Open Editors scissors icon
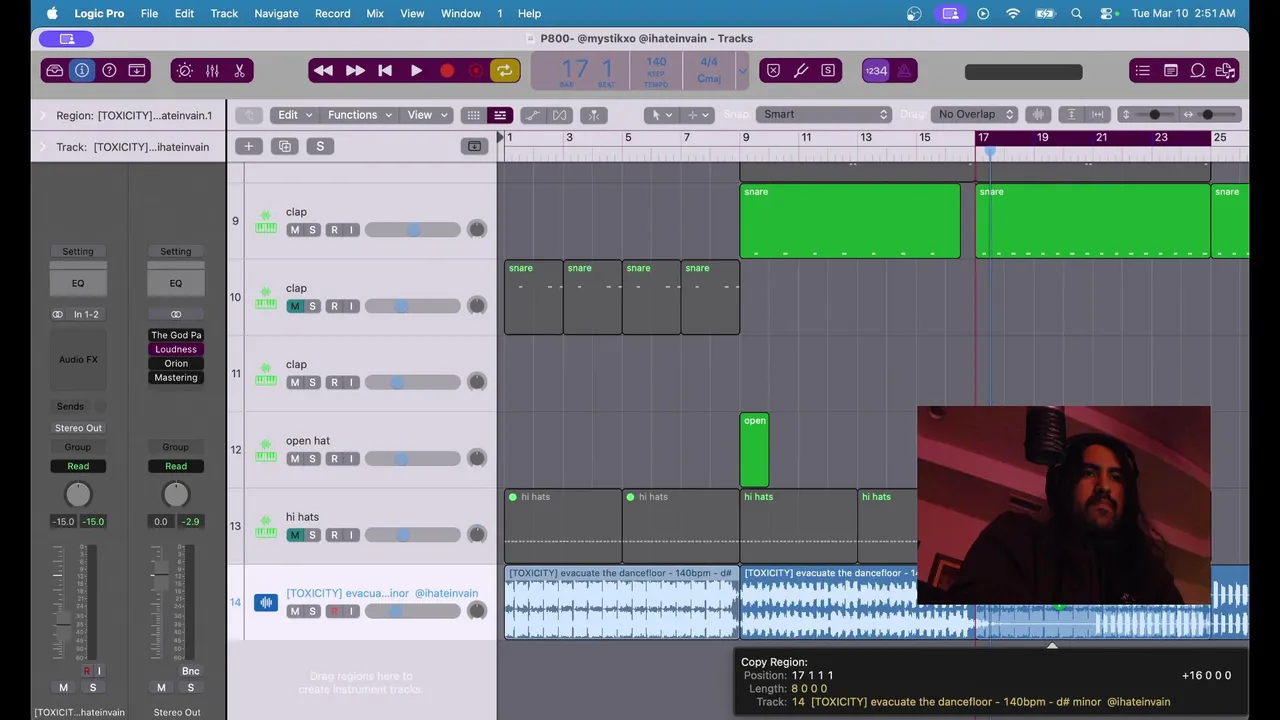Image resolution: width=1280 pixels, height=720 pixels. 239,71
